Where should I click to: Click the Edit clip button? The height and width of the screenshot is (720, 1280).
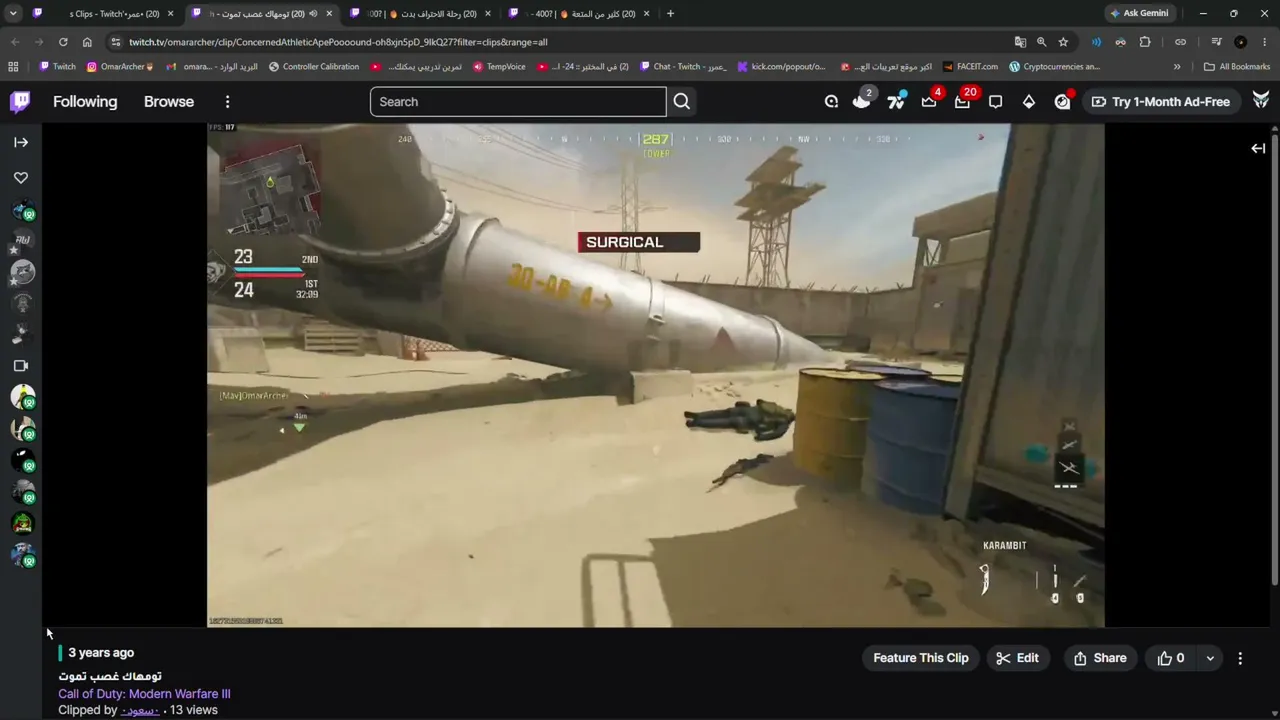click(1018, 658)
